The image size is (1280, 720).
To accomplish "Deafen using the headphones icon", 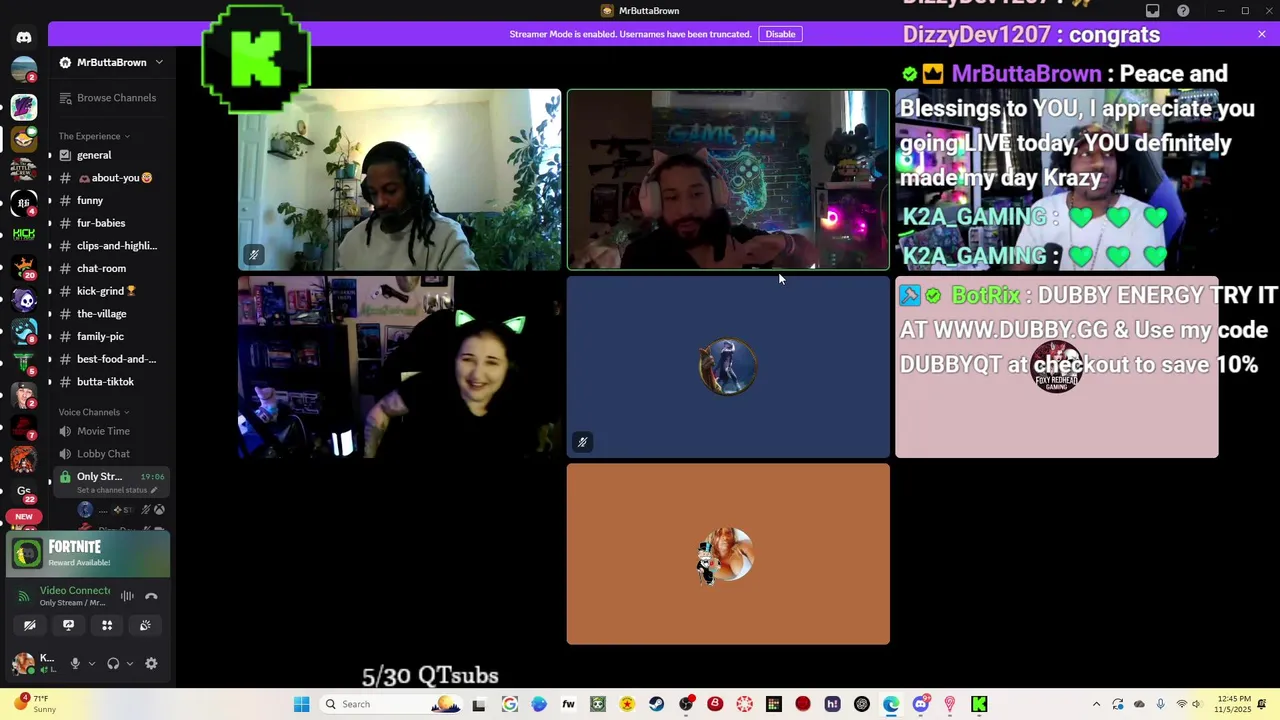I will [x=113, y=663].
